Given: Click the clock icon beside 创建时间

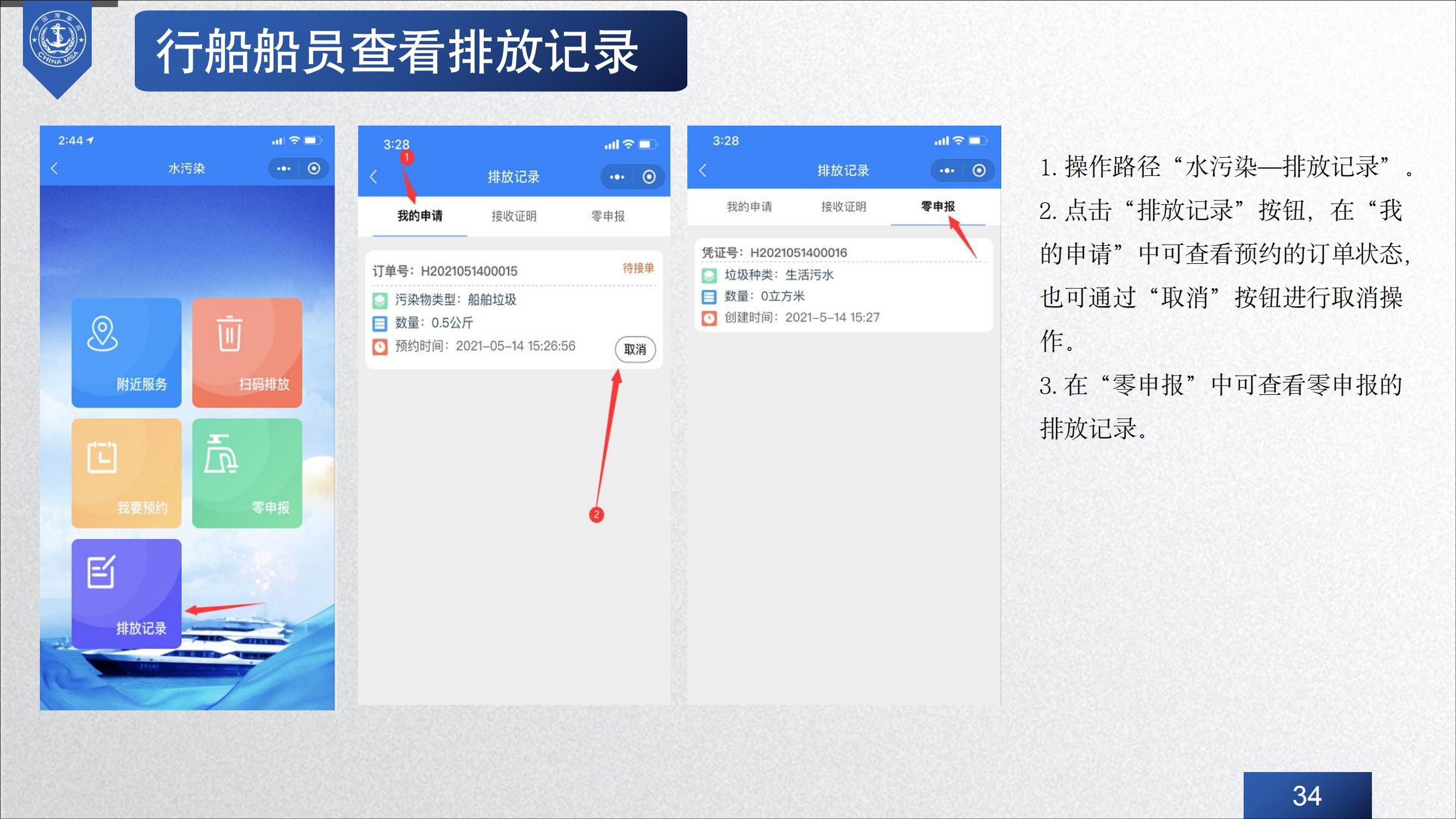Looking at the screenshot, I should tap(709, 318).
